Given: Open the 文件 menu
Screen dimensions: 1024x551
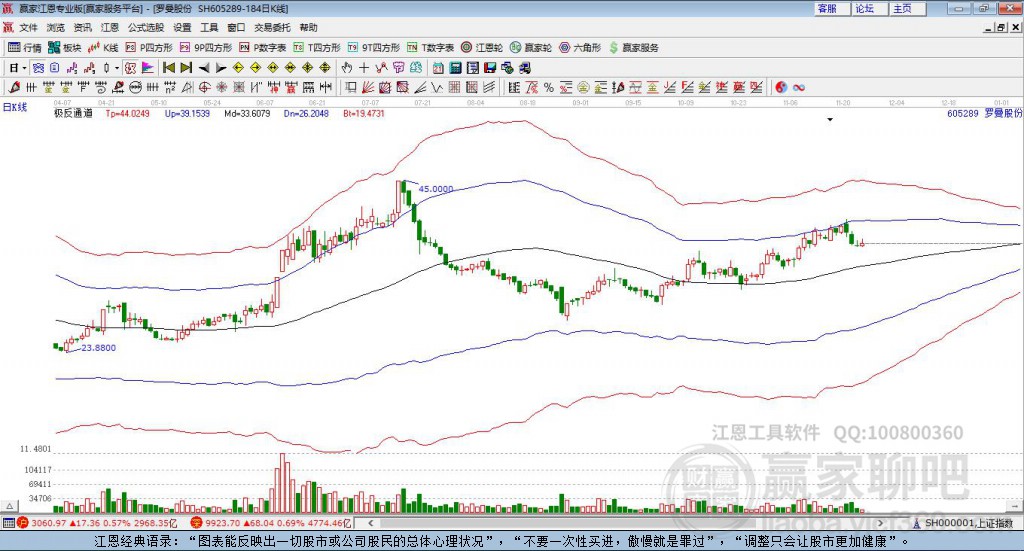Looking at the screenshot, I should [28, 27].
